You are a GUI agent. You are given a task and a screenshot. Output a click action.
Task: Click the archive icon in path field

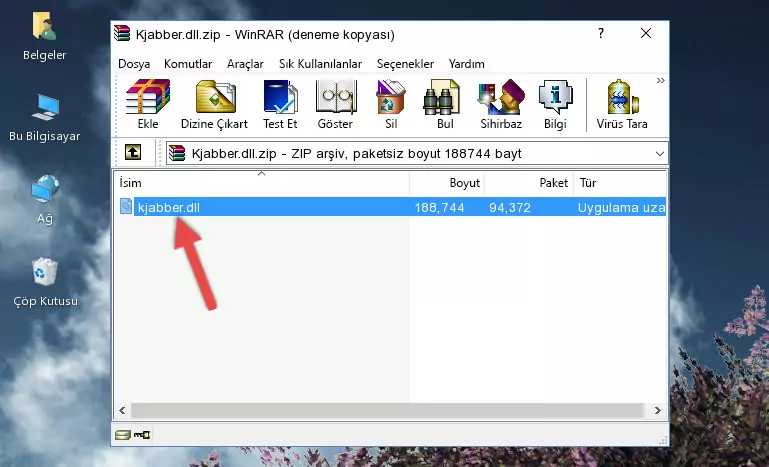coord(177,154)
